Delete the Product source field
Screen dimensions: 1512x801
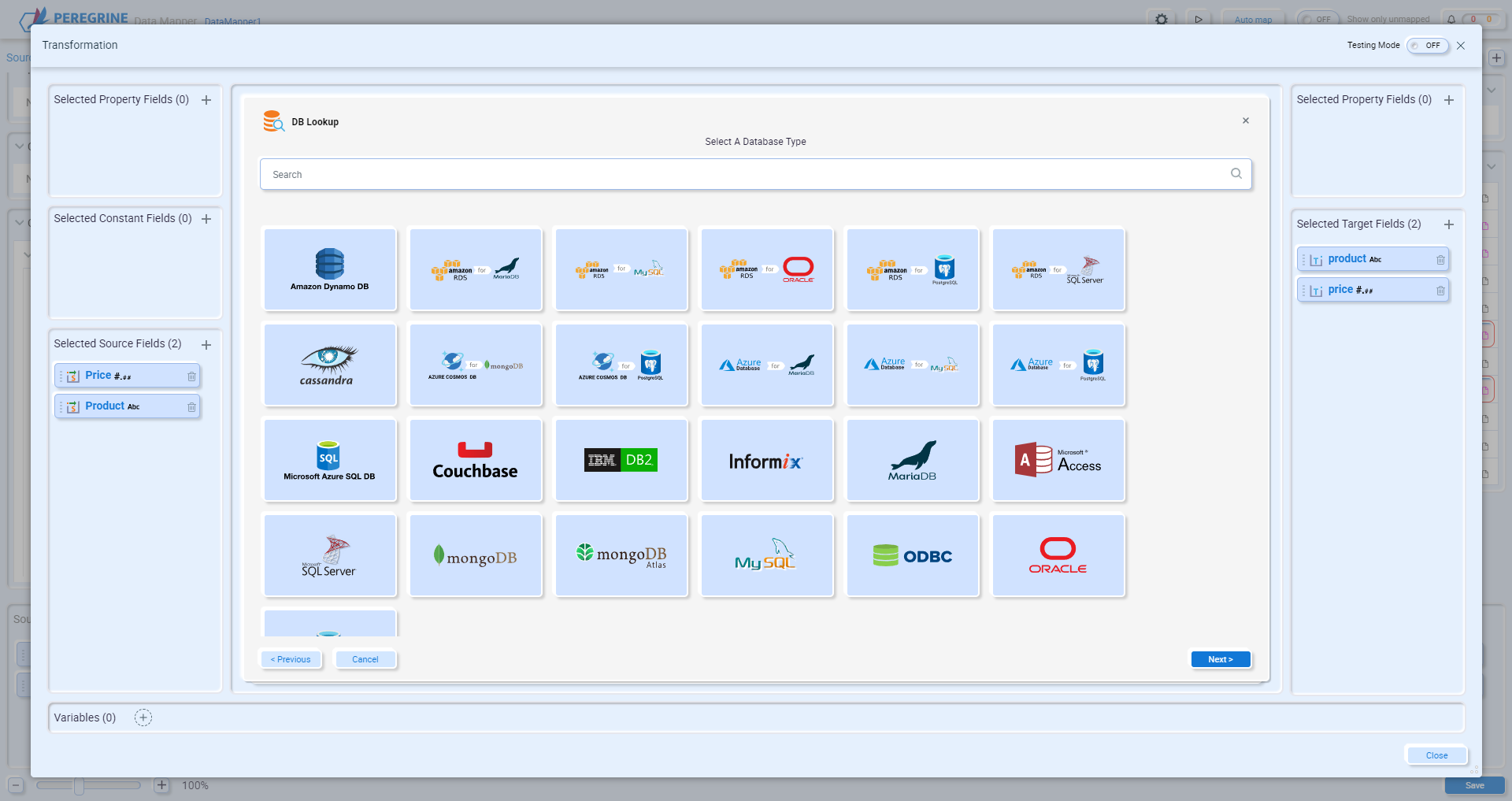(x=191, y=407)
